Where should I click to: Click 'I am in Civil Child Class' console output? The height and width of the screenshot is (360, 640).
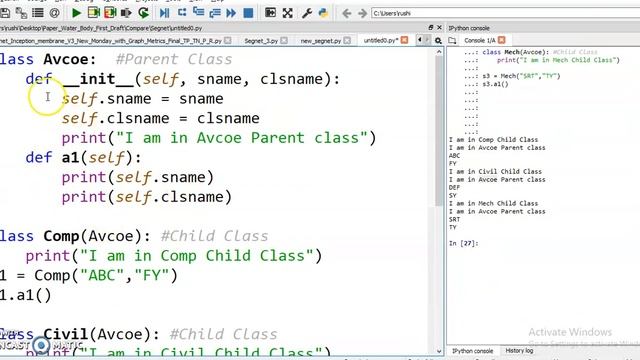(495, 171)
